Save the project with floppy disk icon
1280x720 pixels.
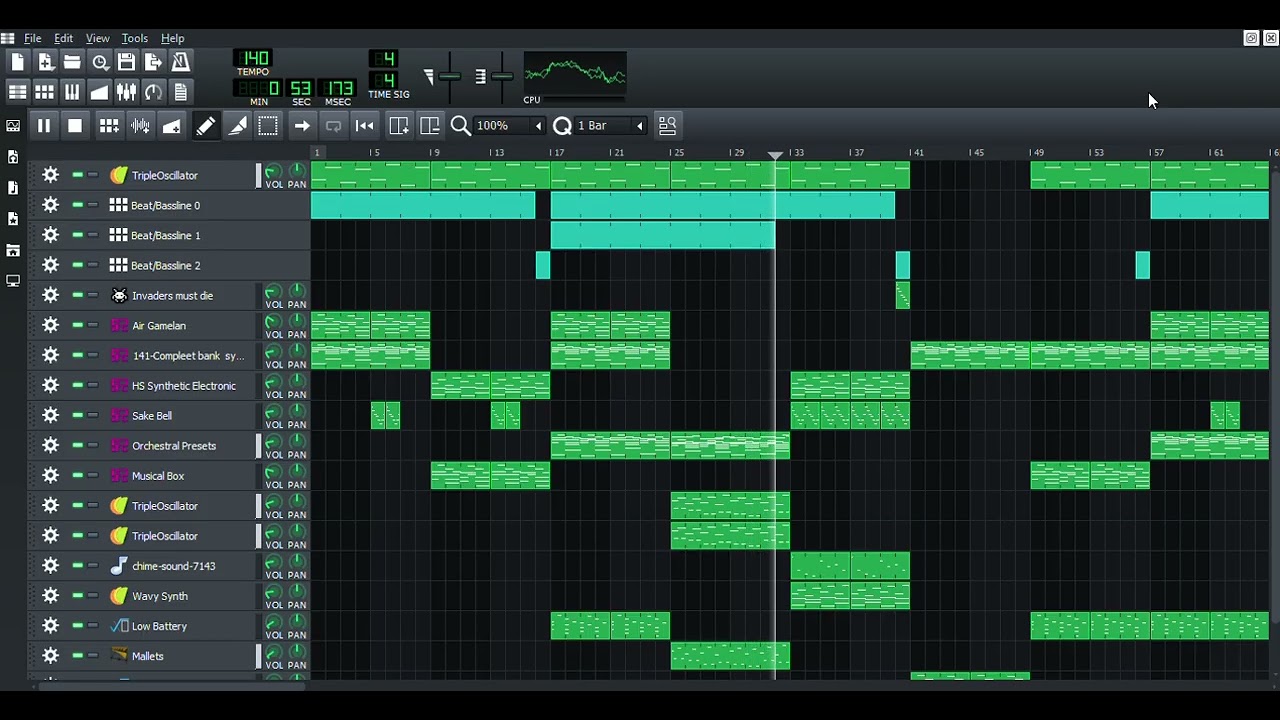pyautogui.click(x=126, y=62)
